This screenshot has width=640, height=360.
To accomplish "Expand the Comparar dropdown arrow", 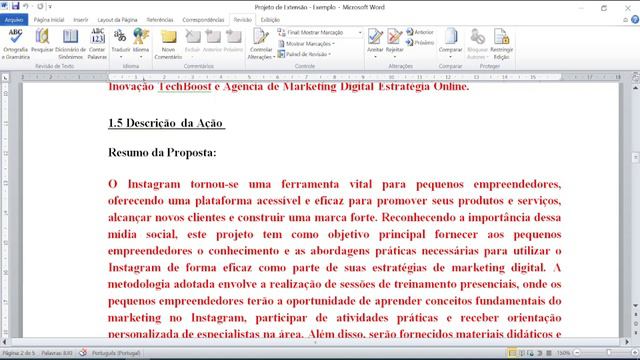I will point(451,57).
